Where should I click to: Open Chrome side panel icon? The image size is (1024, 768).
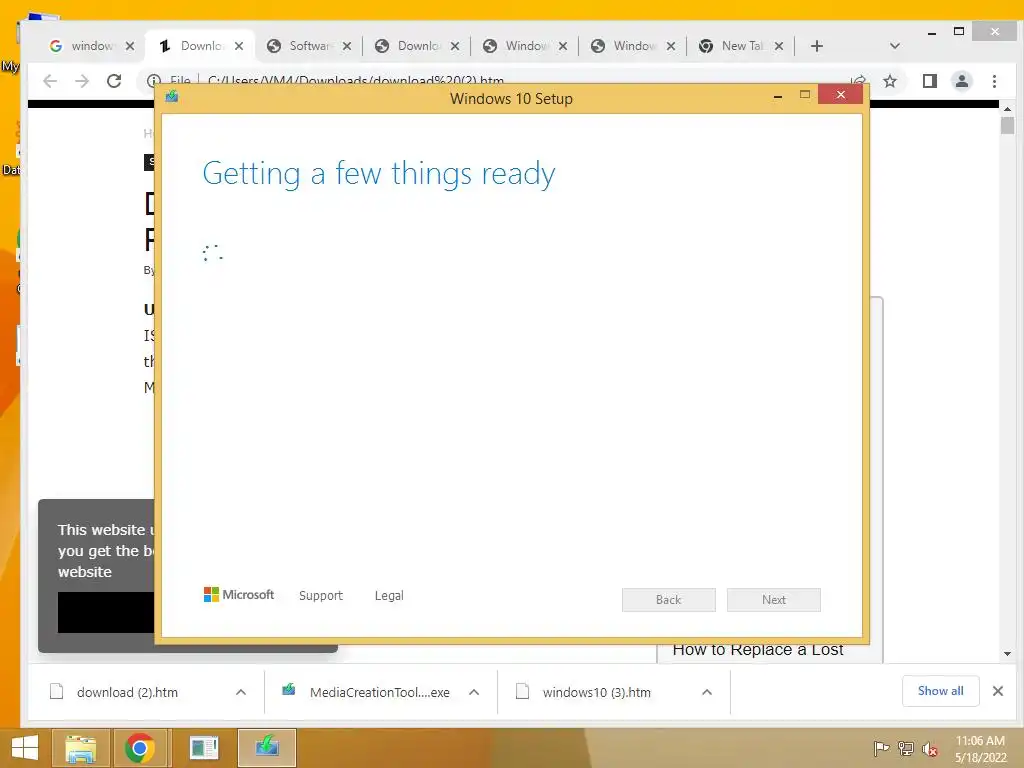(x=929, y=80)
